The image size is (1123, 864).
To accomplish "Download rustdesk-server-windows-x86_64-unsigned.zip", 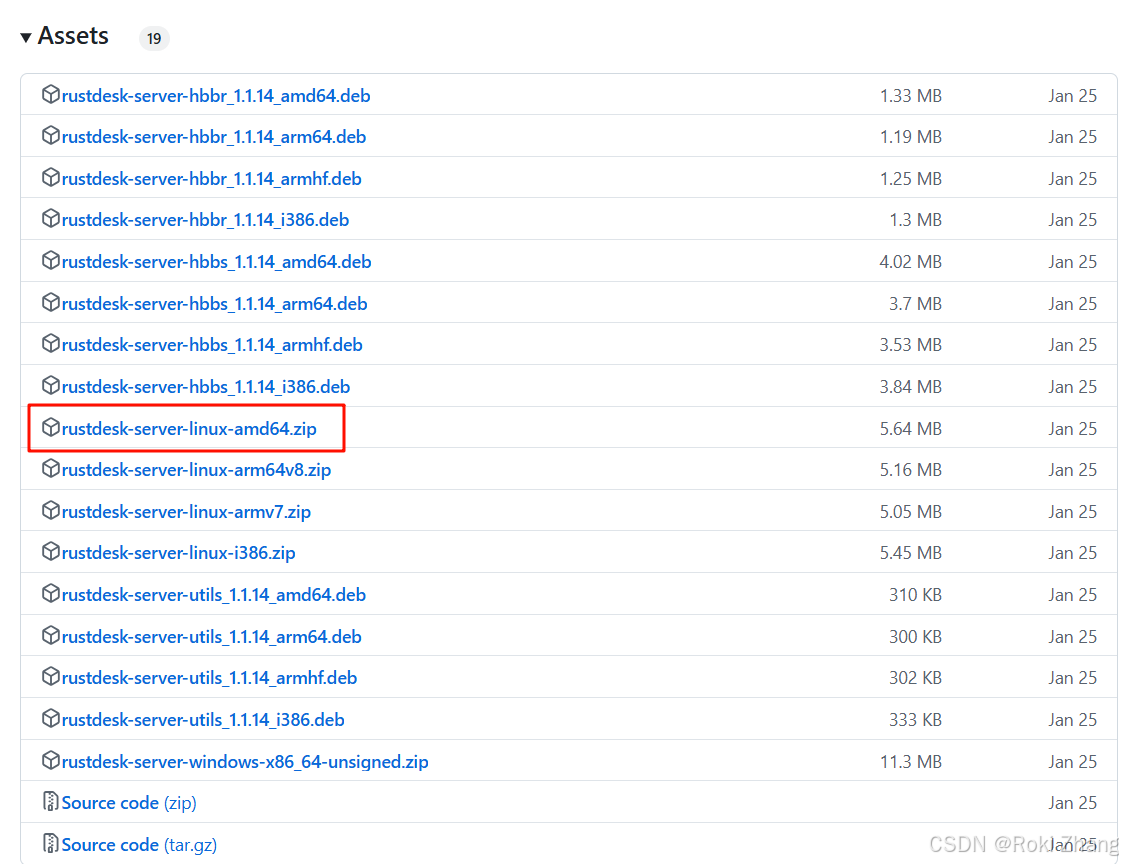I will 245,762.
